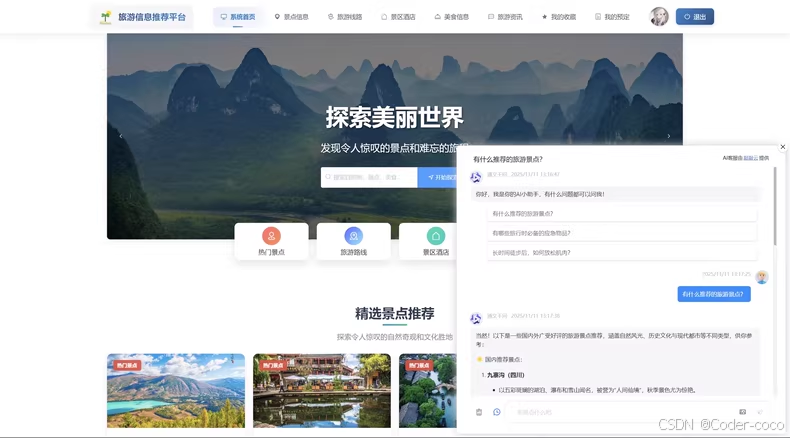
Task: Go to 我的收藏 favorites page
Action: tap(559, 17)
